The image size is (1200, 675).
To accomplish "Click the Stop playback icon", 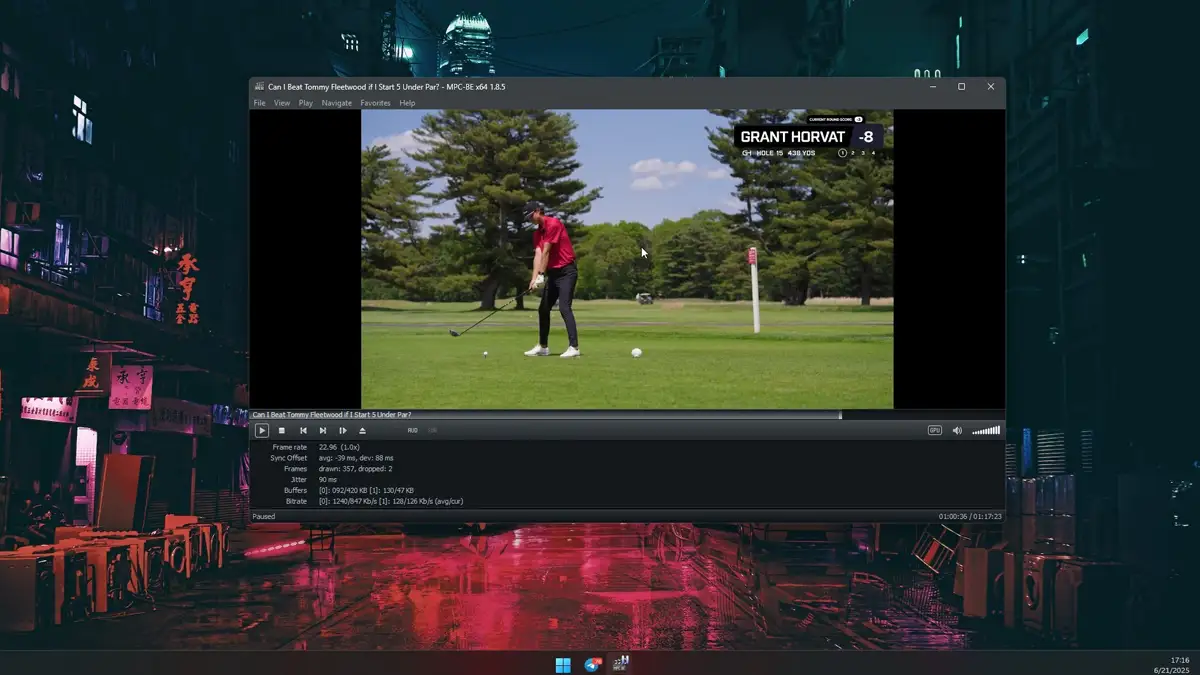I will tap(281, 430).
